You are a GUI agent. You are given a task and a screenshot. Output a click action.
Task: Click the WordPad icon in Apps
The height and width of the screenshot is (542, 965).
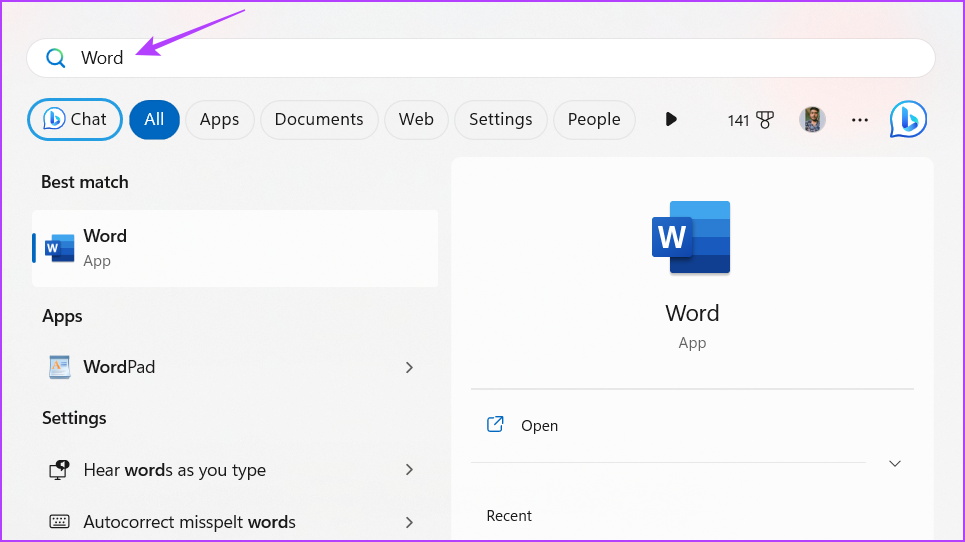pyautogui.click(x=60, y=367)
